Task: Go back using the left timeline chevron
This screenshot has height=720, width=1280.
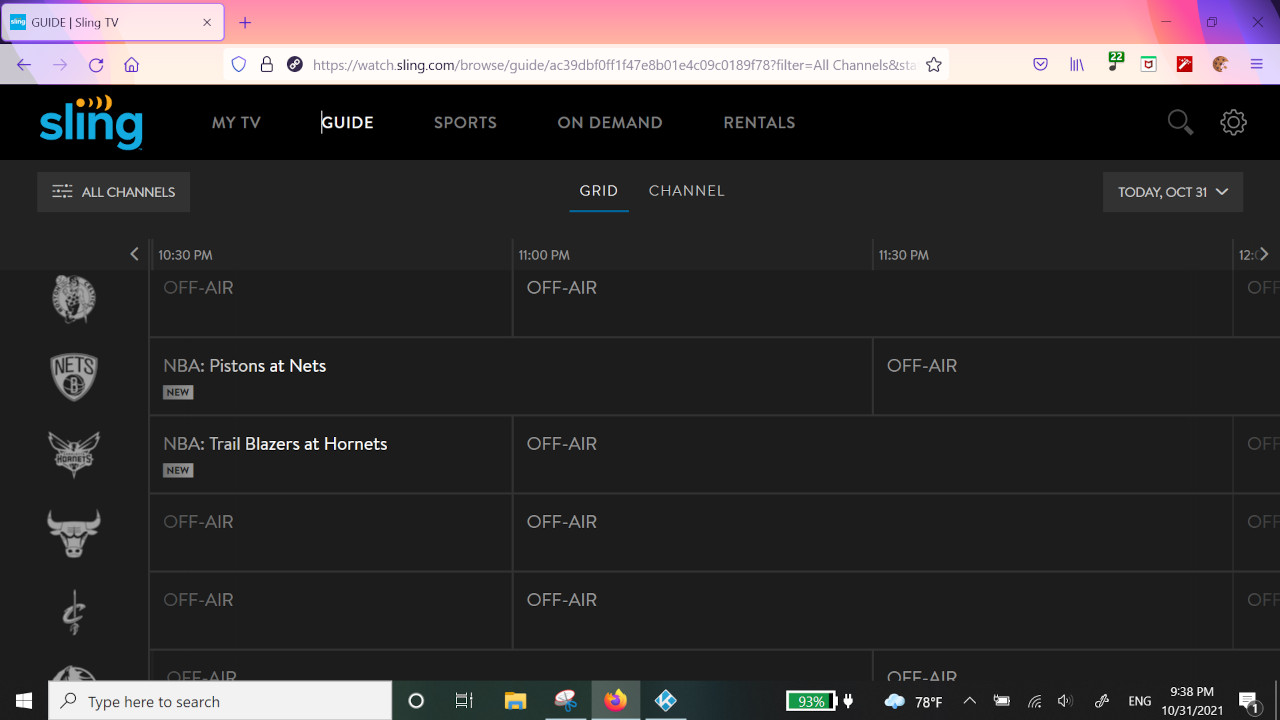Action: coord(134,254)
